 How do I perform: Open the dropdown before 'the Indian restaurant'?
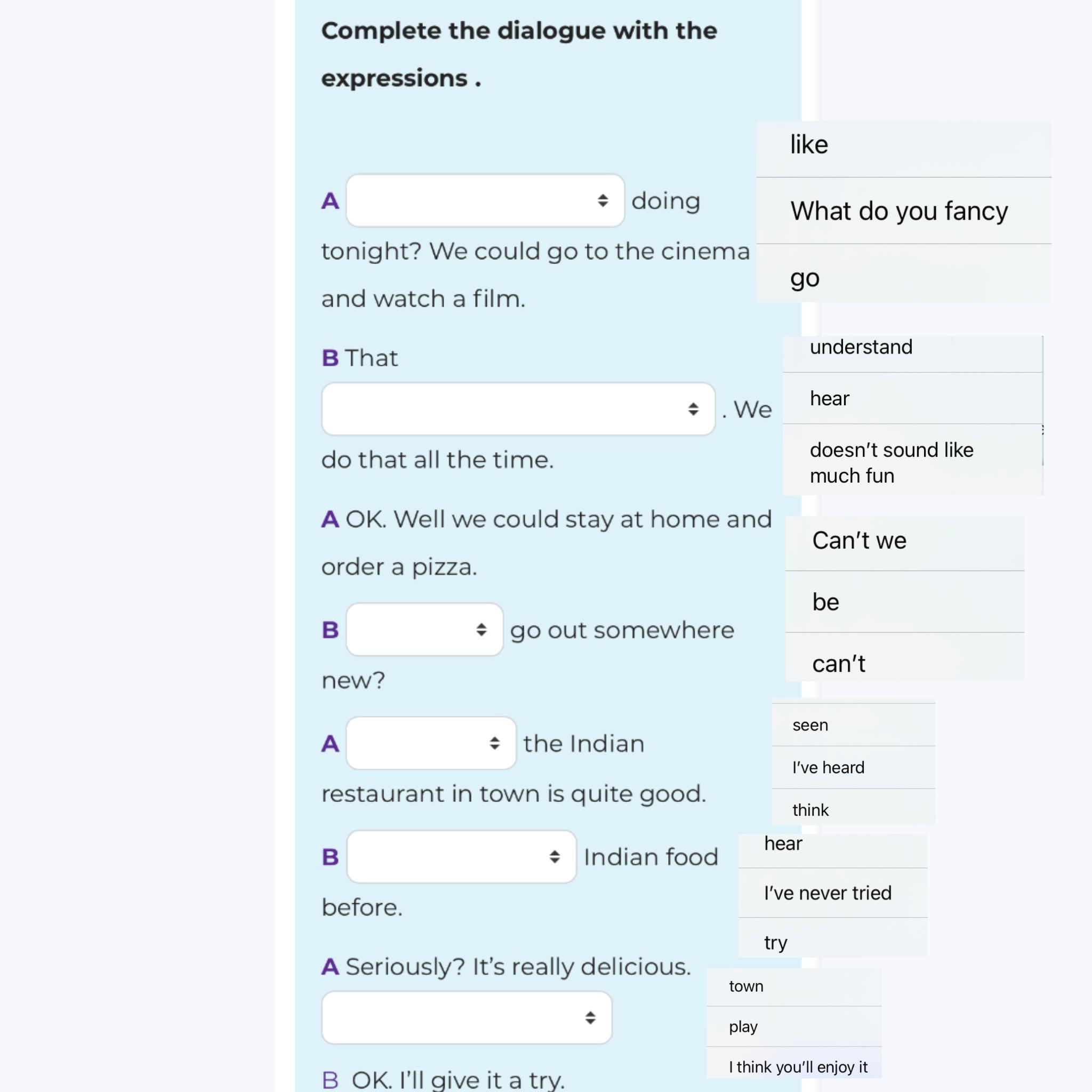coord(431,743)
